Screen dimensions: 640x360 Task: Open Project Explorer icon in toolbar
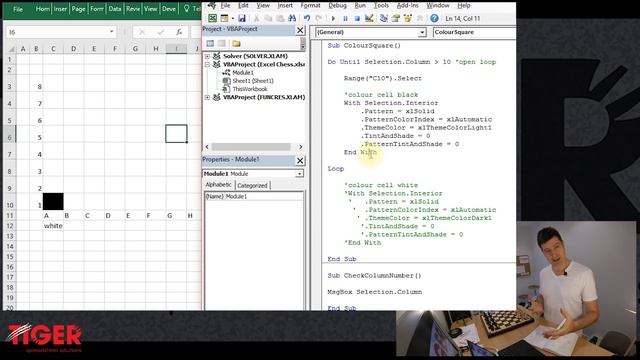click(x=384, y=18)
